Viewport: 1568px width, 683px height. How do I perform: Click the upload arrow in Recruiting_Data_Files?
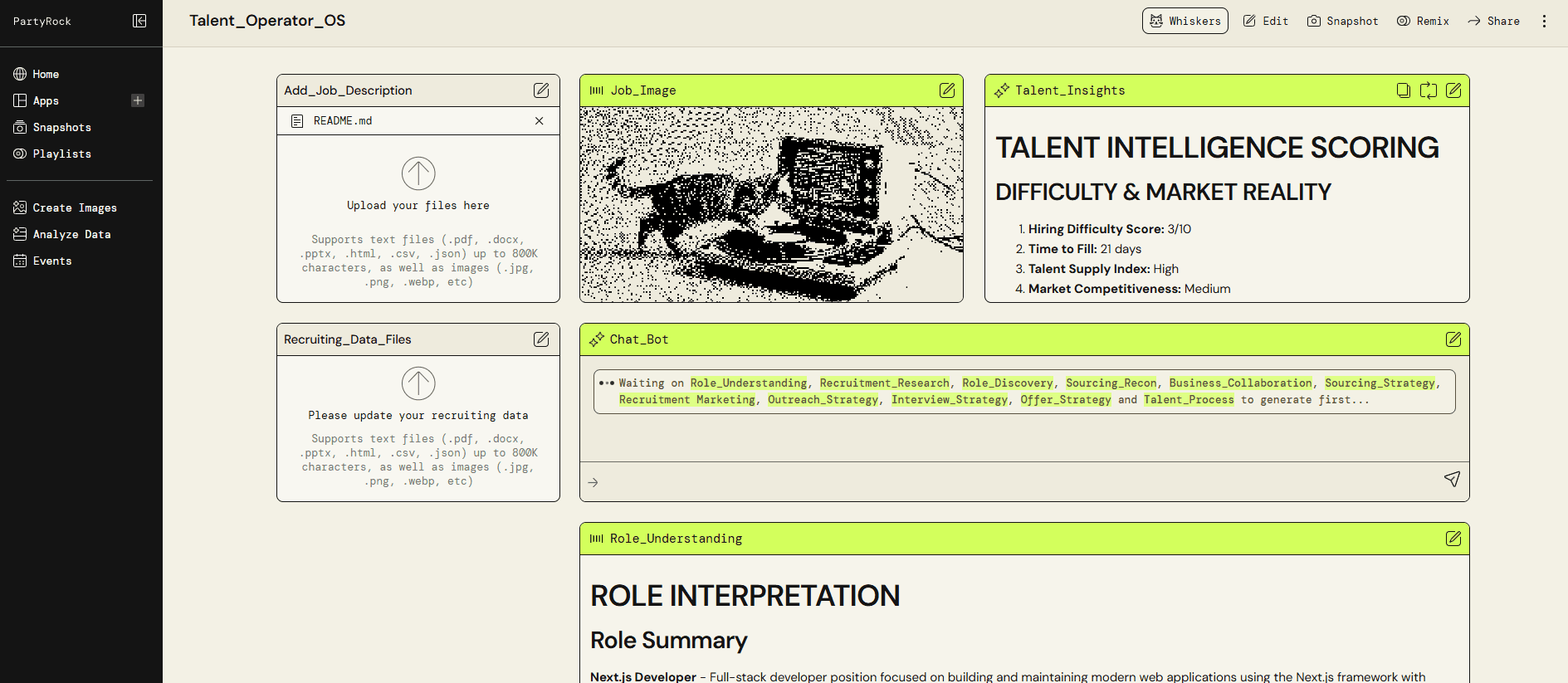click(418, 383)
